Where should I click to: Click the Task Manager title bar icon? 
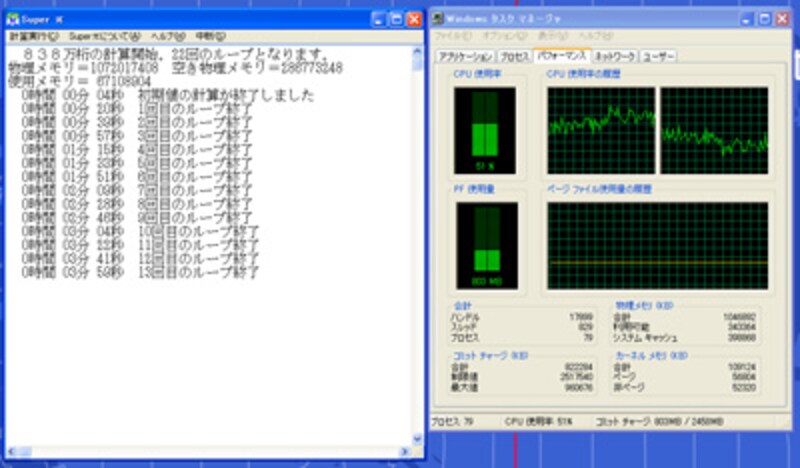coord(440,19)
